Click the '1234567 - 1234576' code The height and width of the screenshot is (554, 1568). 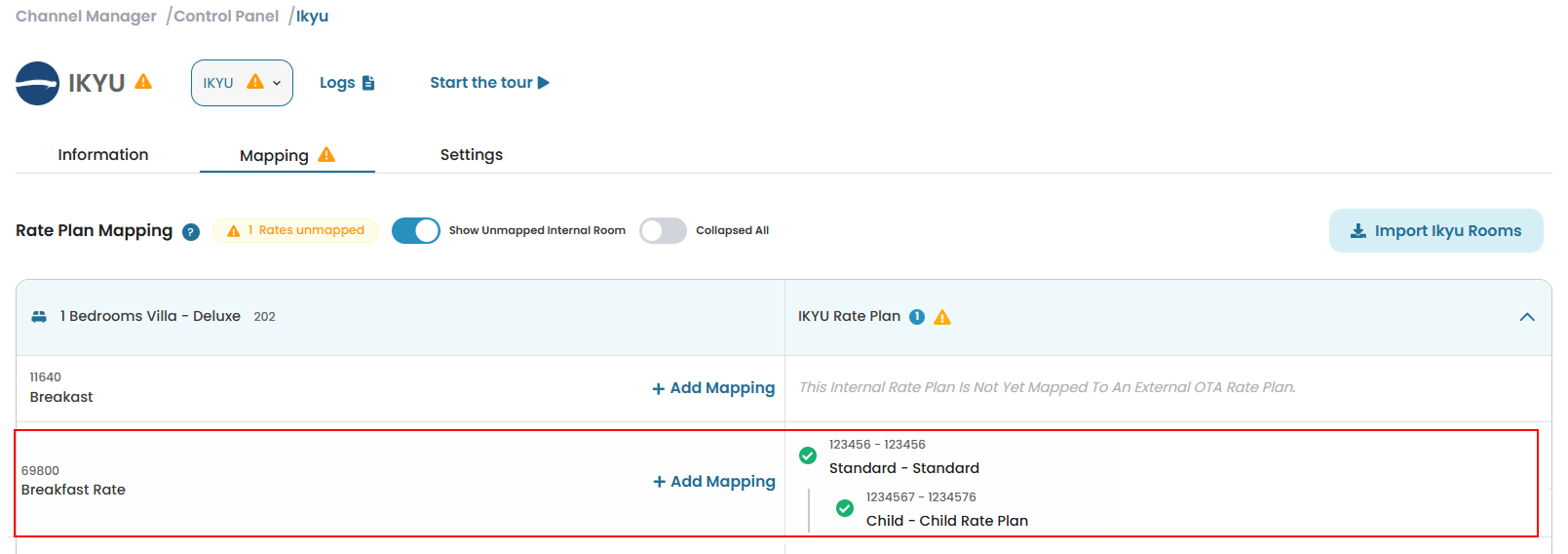coord(921,497)
